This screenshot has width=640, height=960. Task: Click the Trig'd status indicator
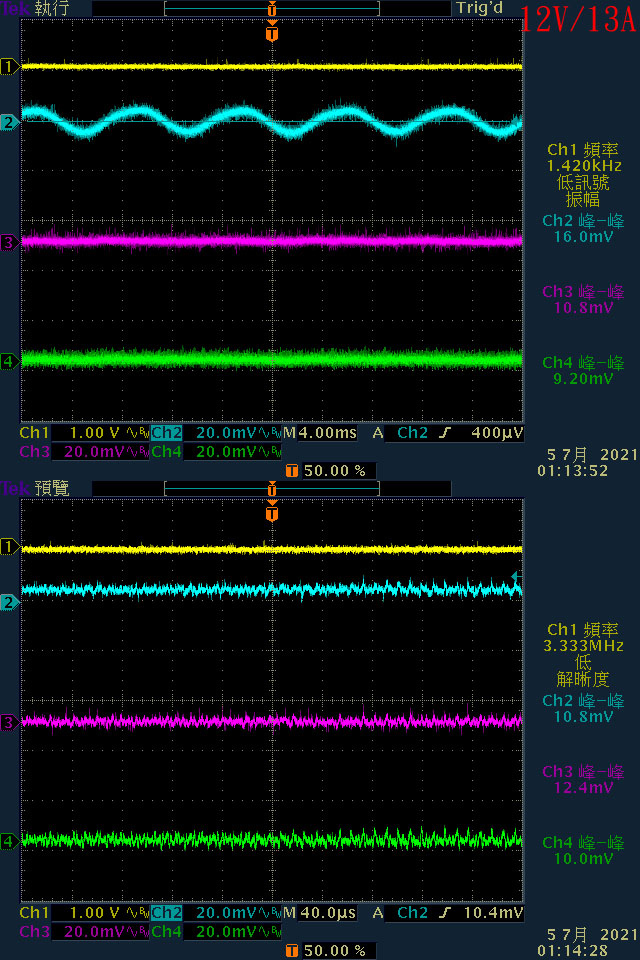point(480,8)
